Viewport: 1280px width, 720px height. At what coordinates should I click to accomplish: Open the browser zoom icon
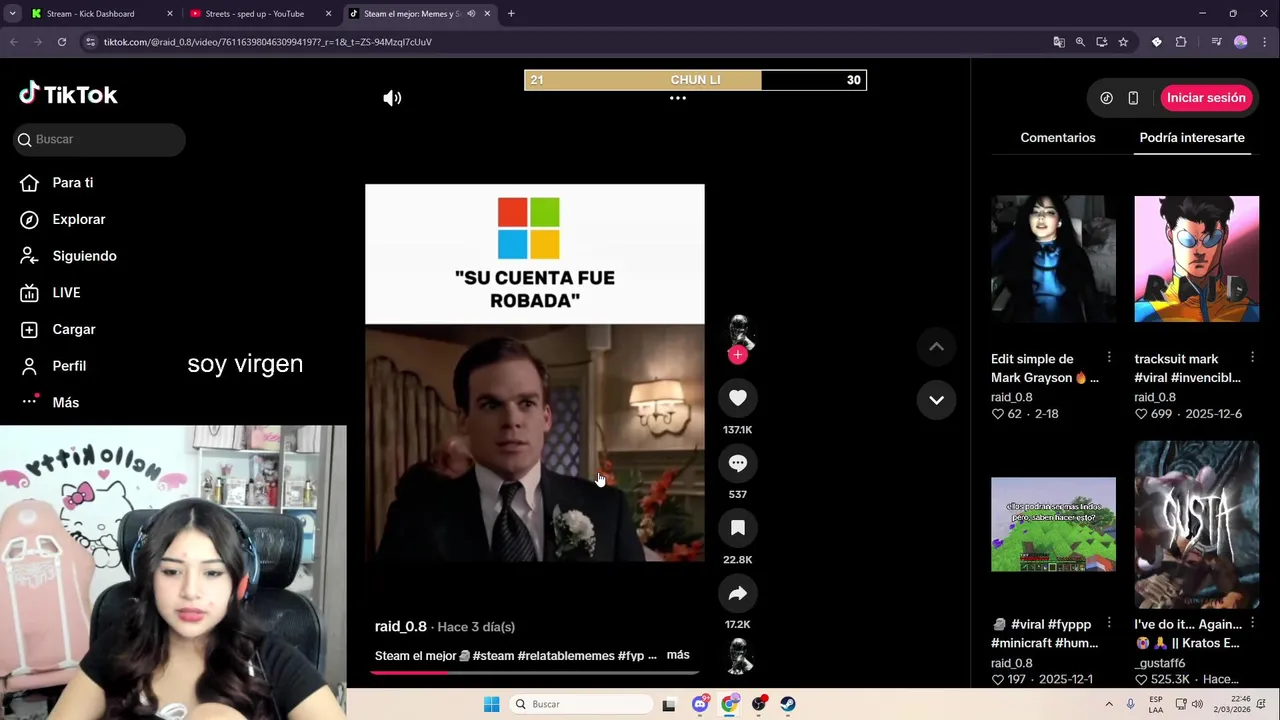[1080, 42]
